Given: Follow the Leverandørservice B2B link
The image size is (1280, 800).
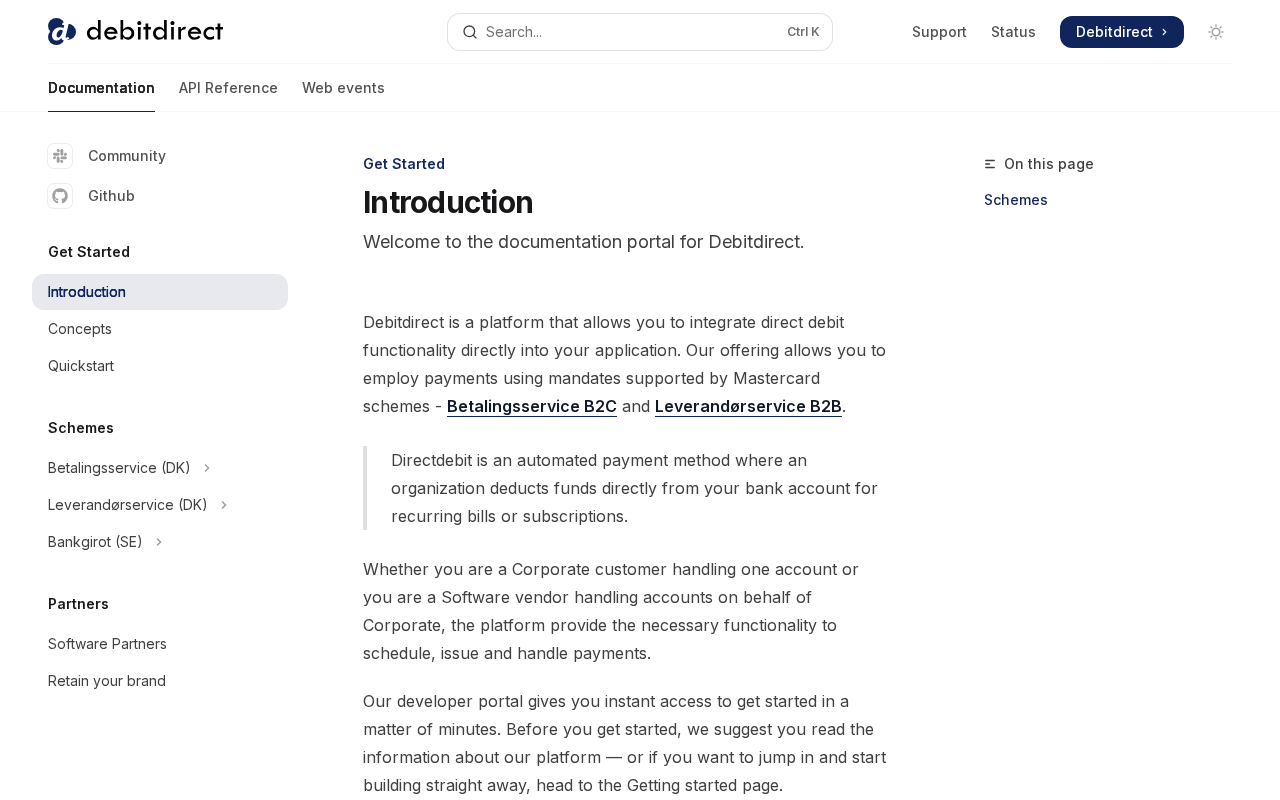Looking at the screenshot, I should pyautogui.click(x=748, y=406).
